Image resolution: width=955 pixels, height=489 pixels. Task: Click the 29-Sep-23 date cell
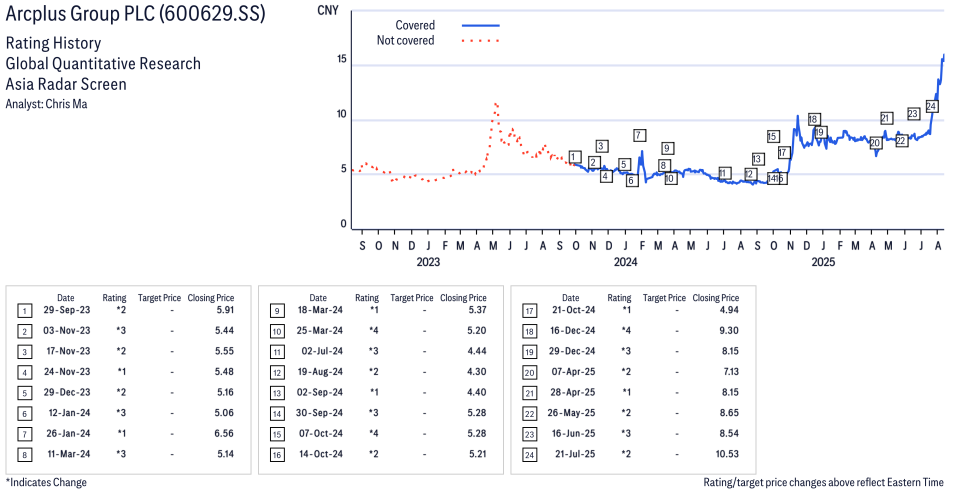point(66,310)
